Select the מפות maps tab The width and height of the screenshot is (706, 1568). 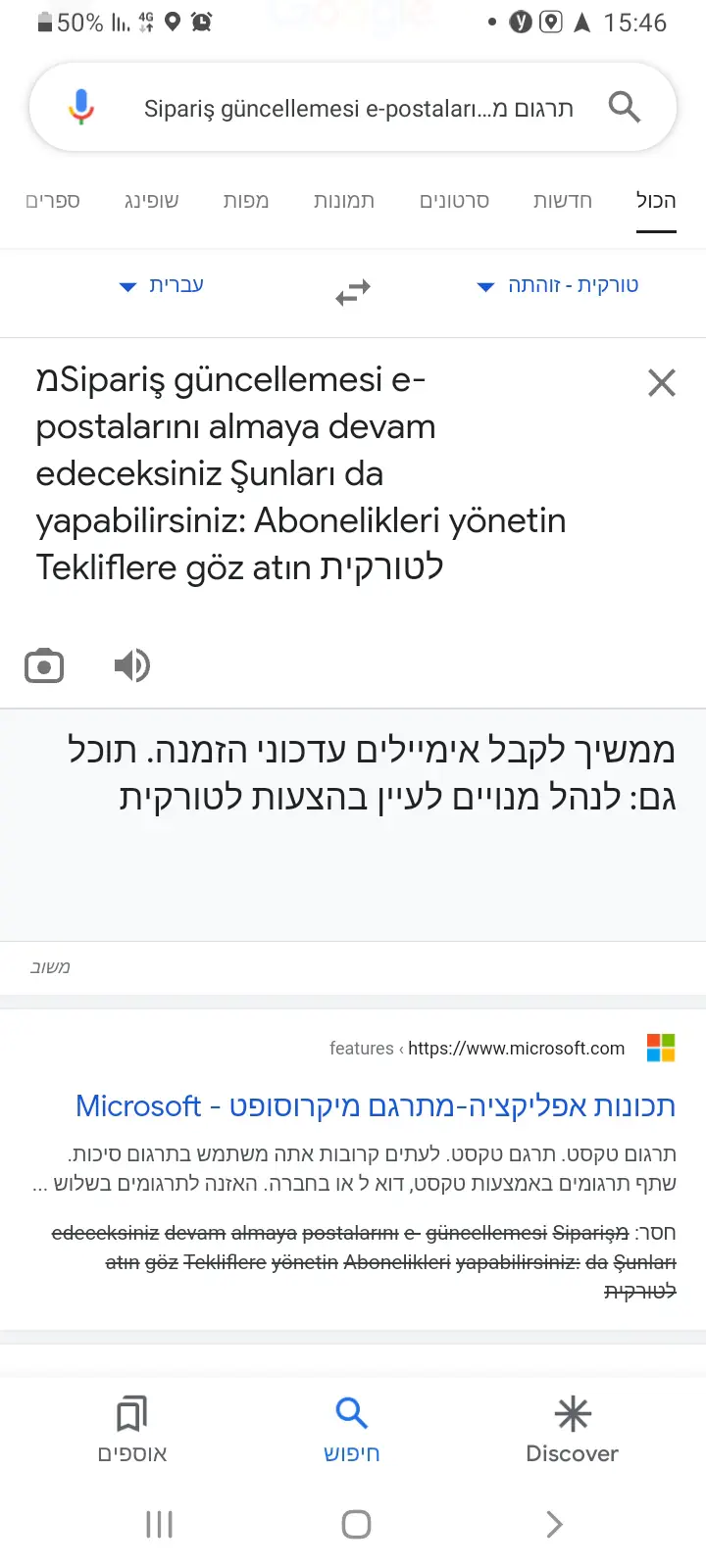click(x=246, y=201)
